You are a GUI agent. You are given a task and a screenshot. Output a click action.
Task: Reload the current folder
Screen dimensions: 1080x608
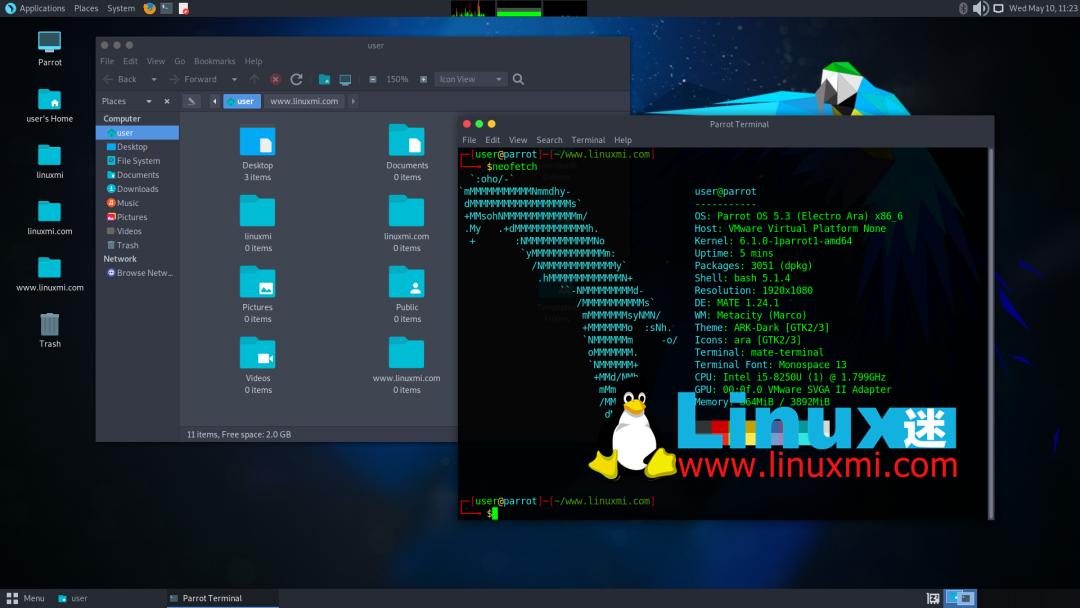(296, 79)
